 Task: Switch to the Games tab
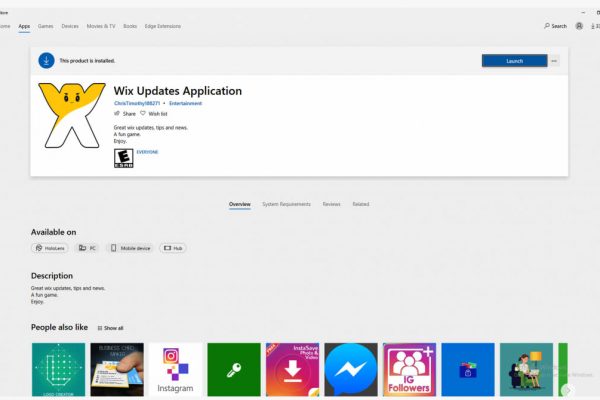coord(46,26)
